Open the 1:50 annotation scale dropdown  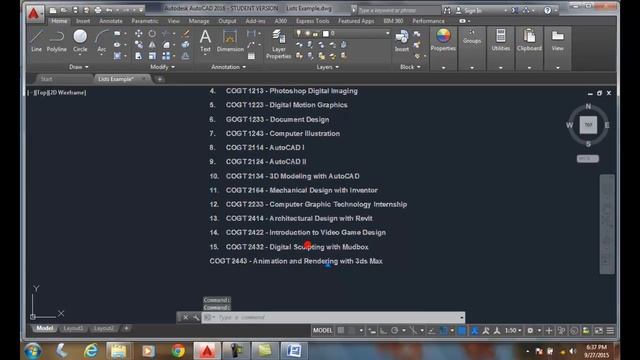(513, 331)
